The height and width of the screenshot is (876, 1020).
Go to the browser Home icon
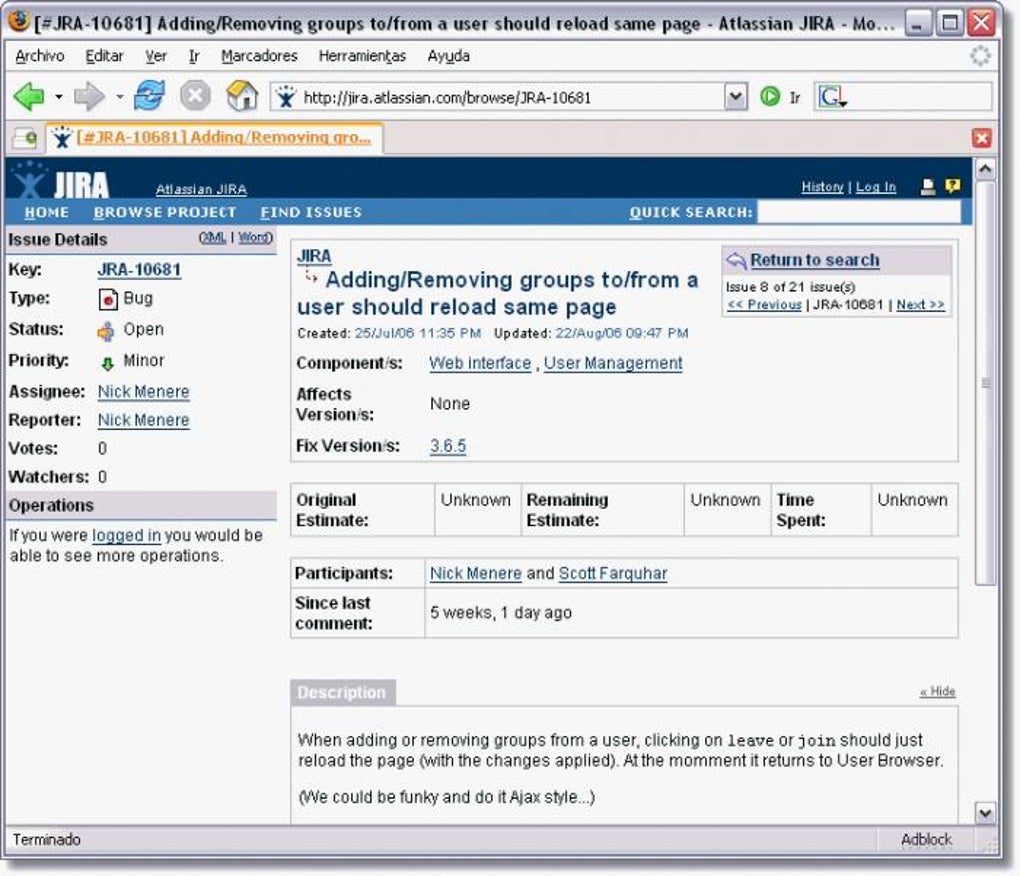[x=242, y=96]
